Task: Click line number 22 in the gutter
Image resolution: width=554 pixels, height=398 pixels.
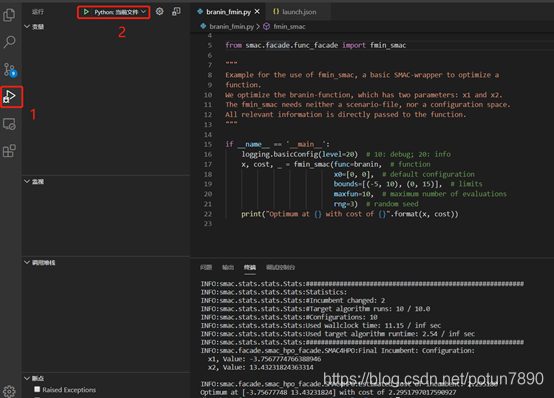Action: 208,214
